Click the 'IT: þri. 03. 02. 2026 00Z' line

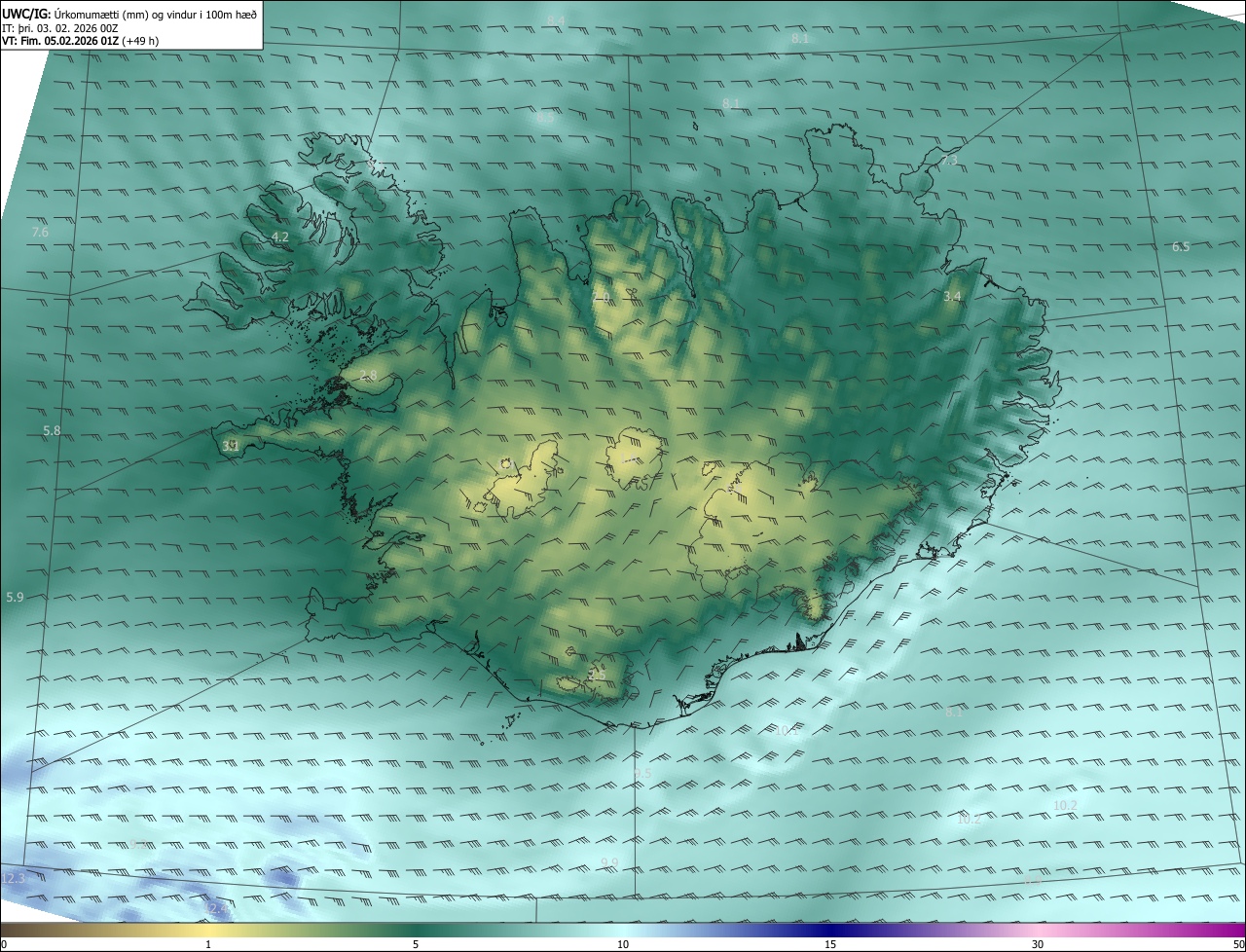(x=60, y=28)
